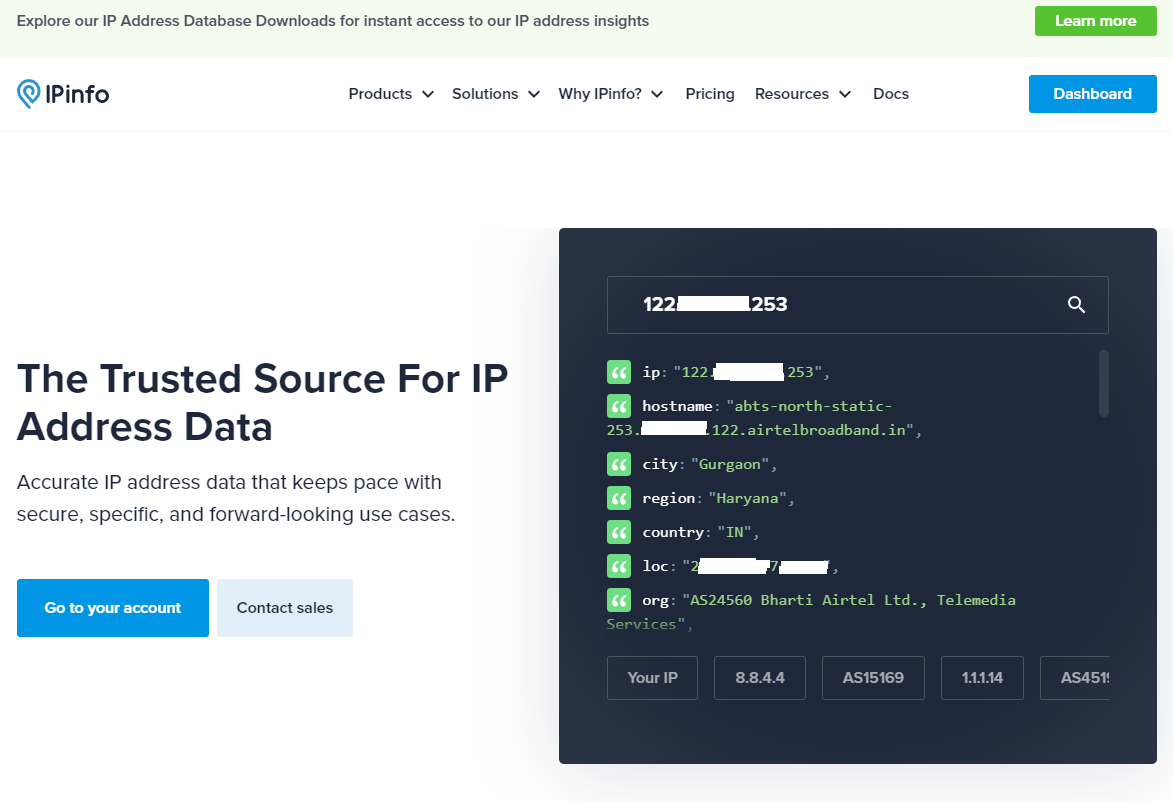Click the quote icon beside city field
Viewport: 1173px width, 802px height.
tap(619, 465)
